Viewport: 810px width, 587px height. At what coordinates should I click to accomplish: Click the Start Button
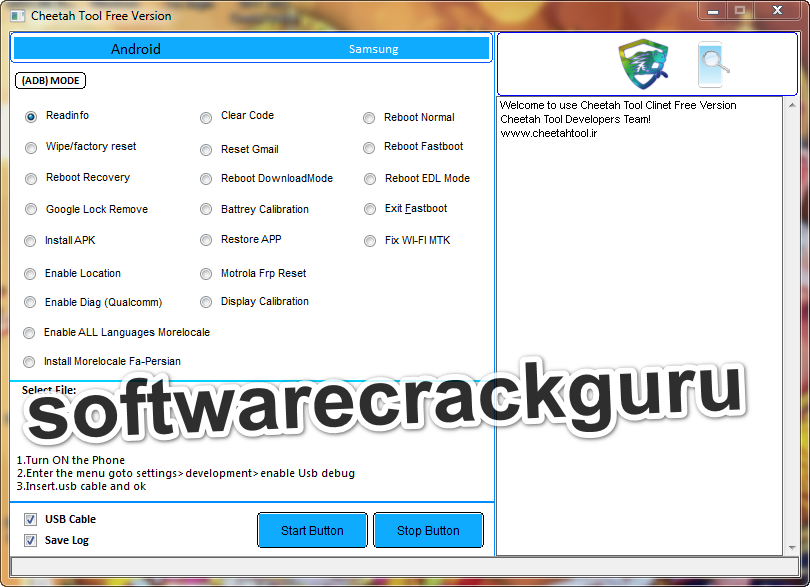pos(312,531)
